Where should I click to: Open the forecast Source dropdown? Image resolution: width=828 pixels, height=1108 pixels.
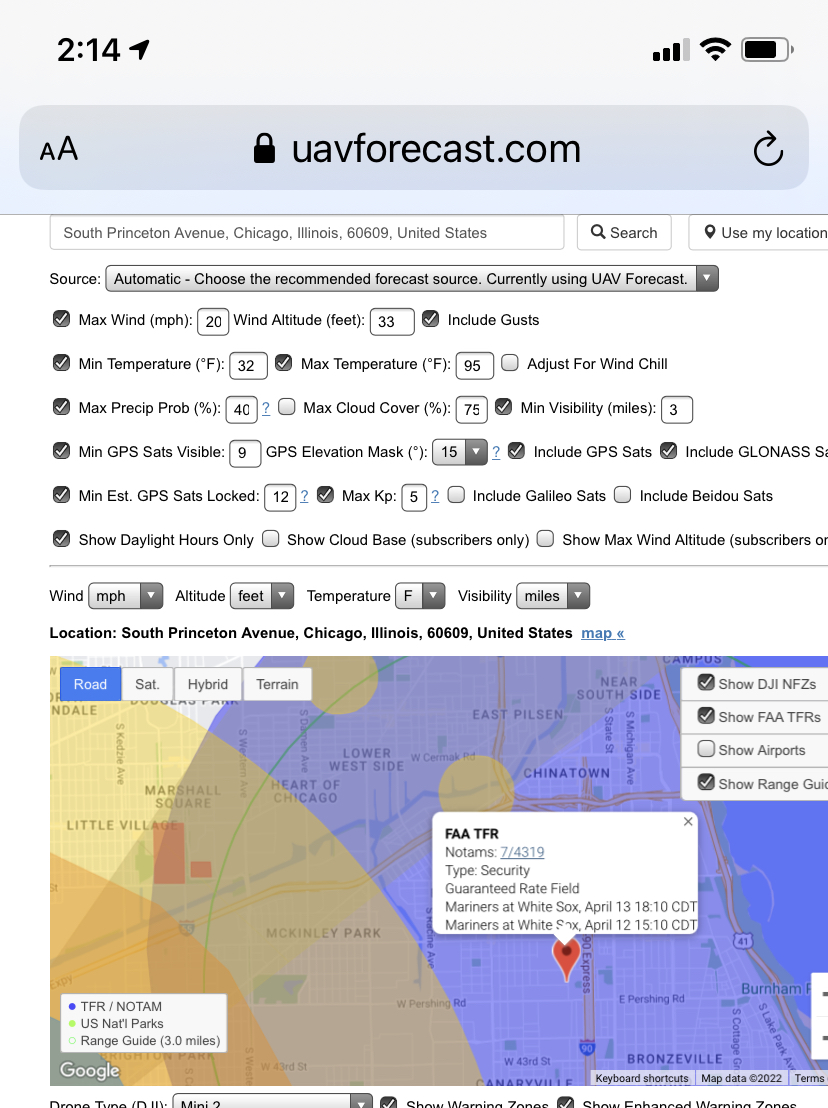pos(412,278)
